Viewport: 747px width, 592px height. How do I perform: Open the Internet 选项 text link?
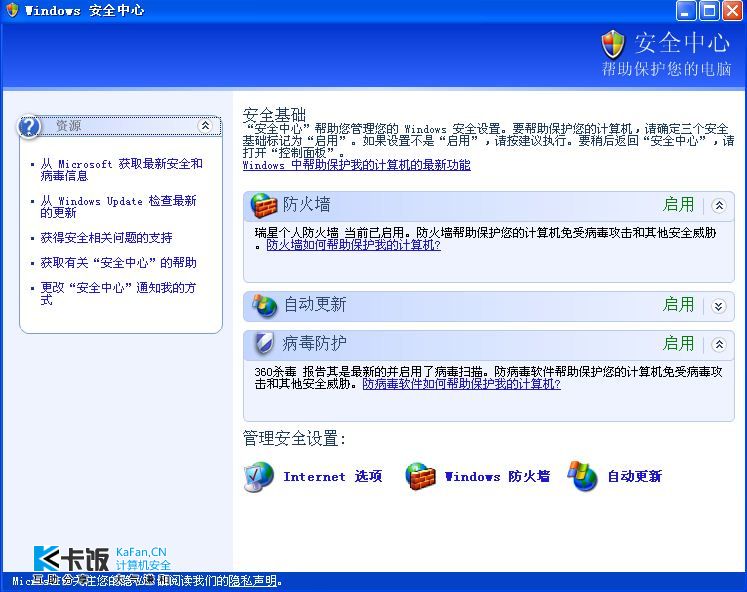click(333, 476)
